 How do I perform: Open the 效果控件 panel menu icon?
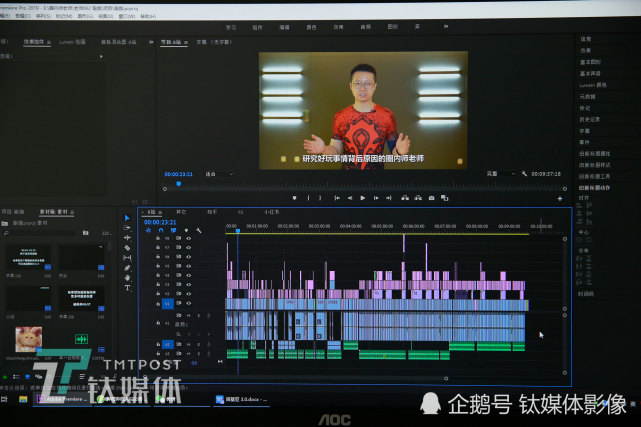pos(49,42)
